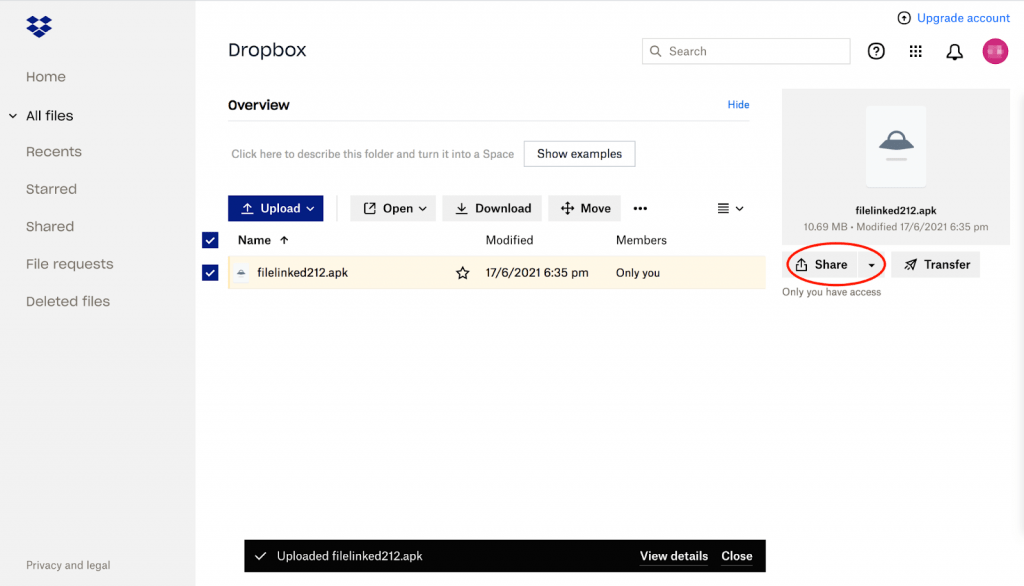Expand the Upload dropdown button
This screenshot has height=586, width=1024.
click(x=276, y=208)
